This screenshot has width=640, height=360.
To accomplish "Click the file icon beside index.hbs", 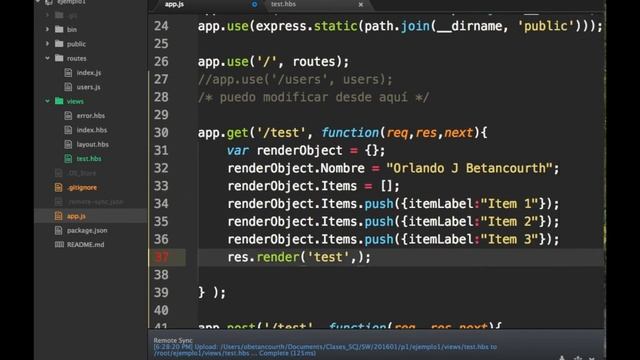I will click(x=68, y=130).
